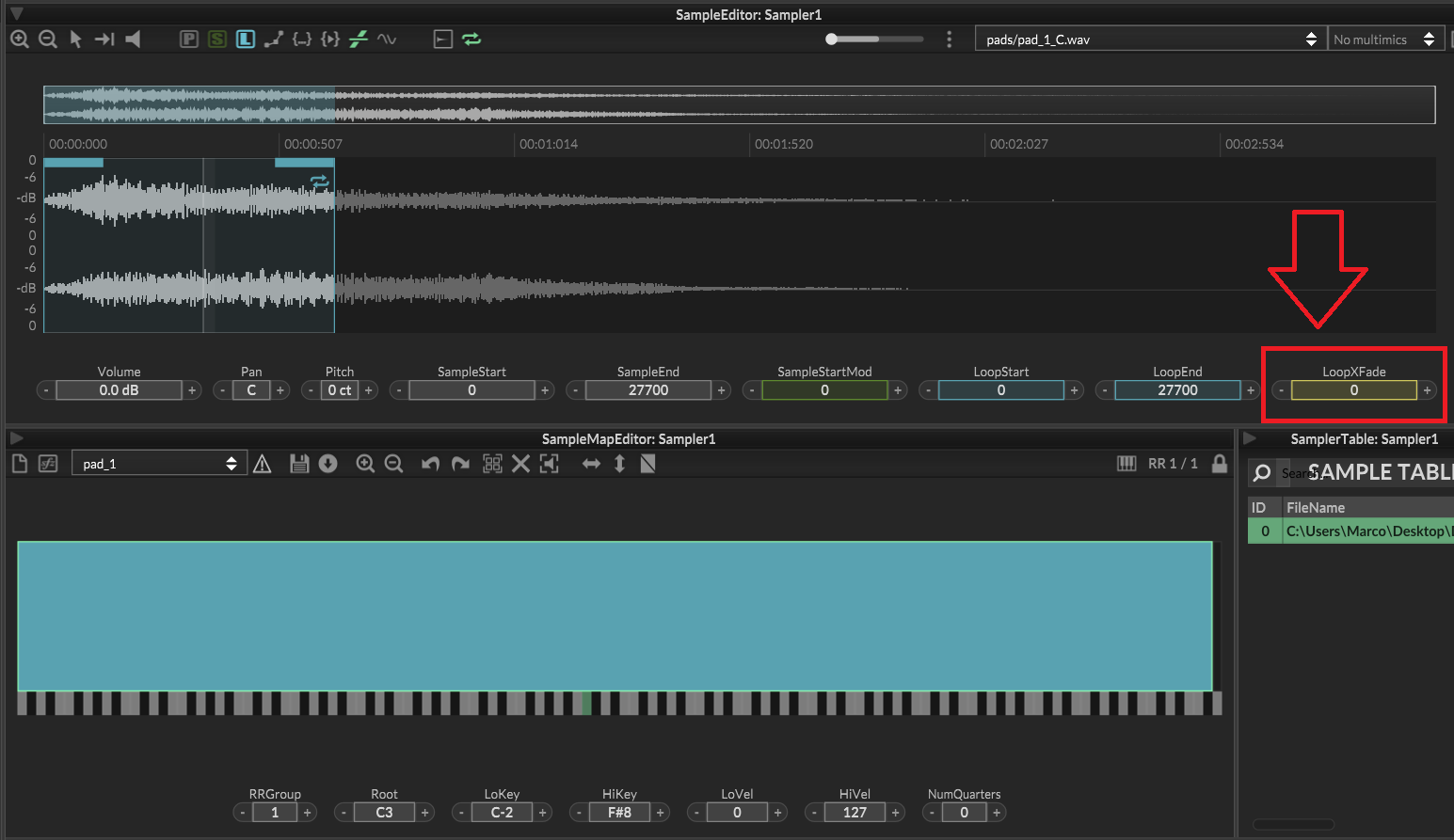Increase LoopStart with the plus button
The width and height of the screenshot is (1454, 840).
click(x=1074, y=390)
